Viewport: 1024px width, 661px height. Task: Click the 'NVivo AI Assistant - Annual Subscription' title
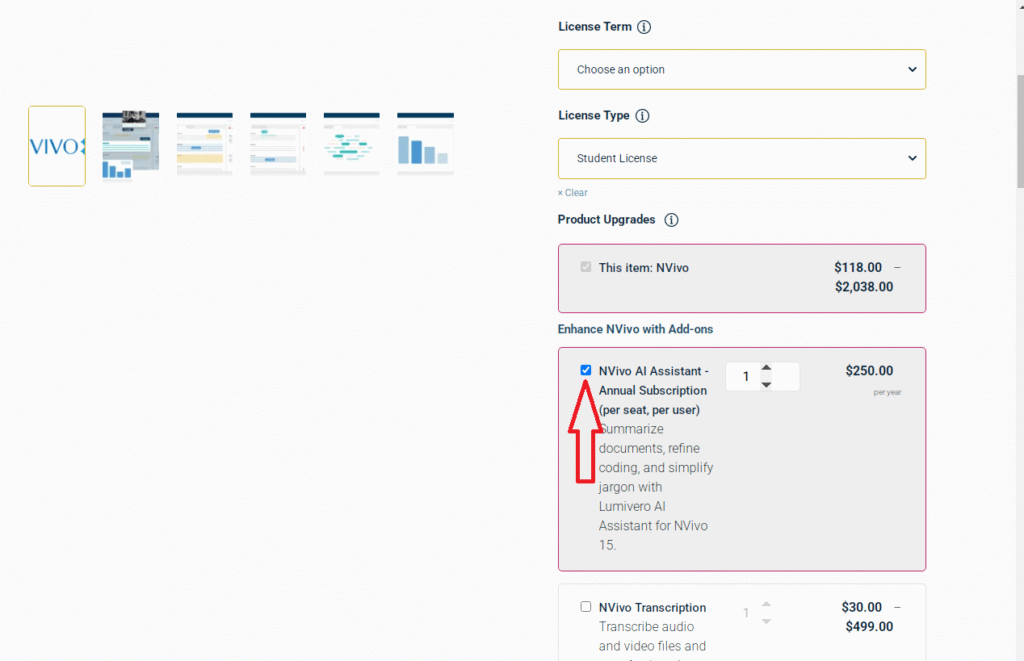click(654, 391)
